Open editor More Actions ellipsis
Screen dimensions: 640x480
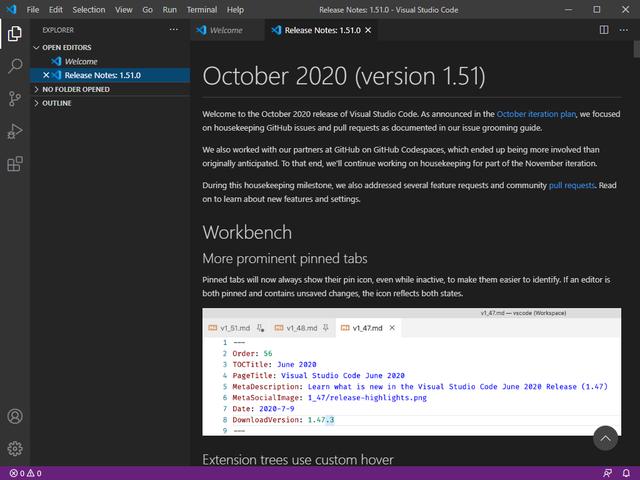click(624, 30)
